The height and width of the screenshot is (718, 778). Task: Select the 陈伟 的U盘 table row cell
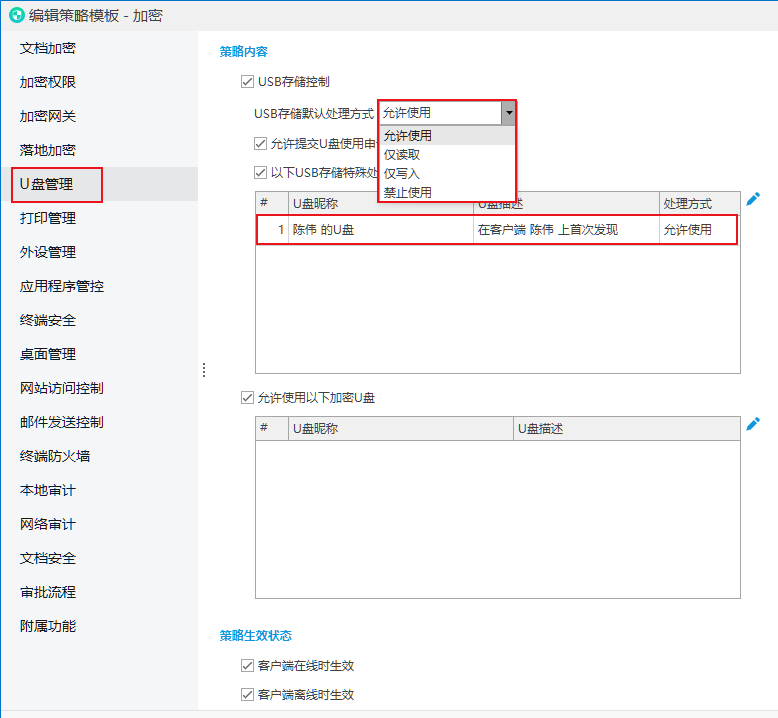pos(381,230)
